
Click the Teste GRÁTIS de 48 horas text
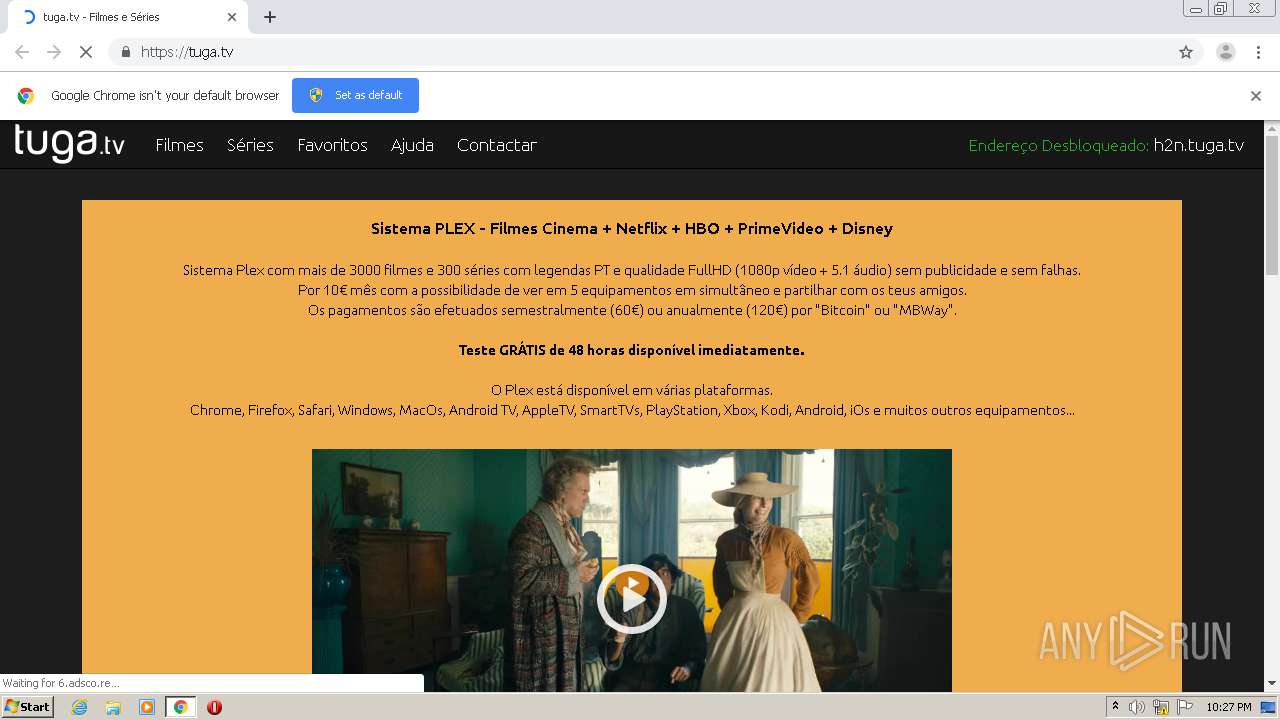point(631,350)
